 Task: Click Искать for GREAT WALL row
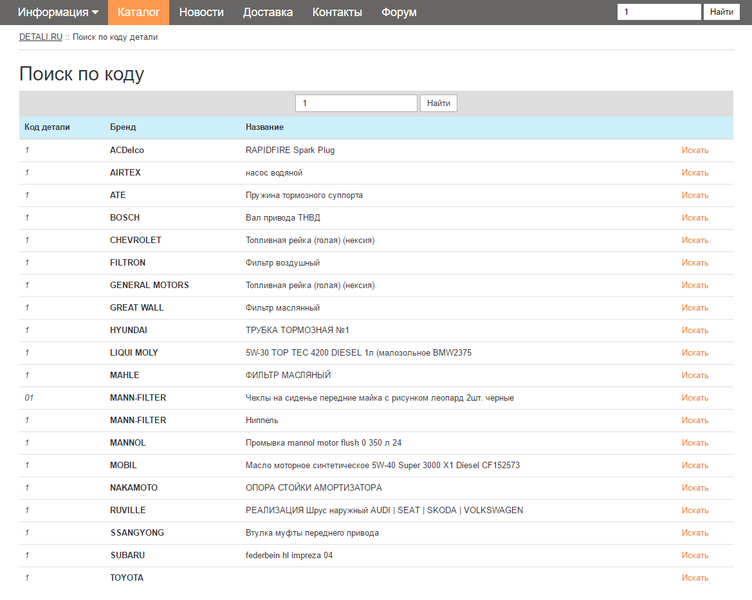695,308
